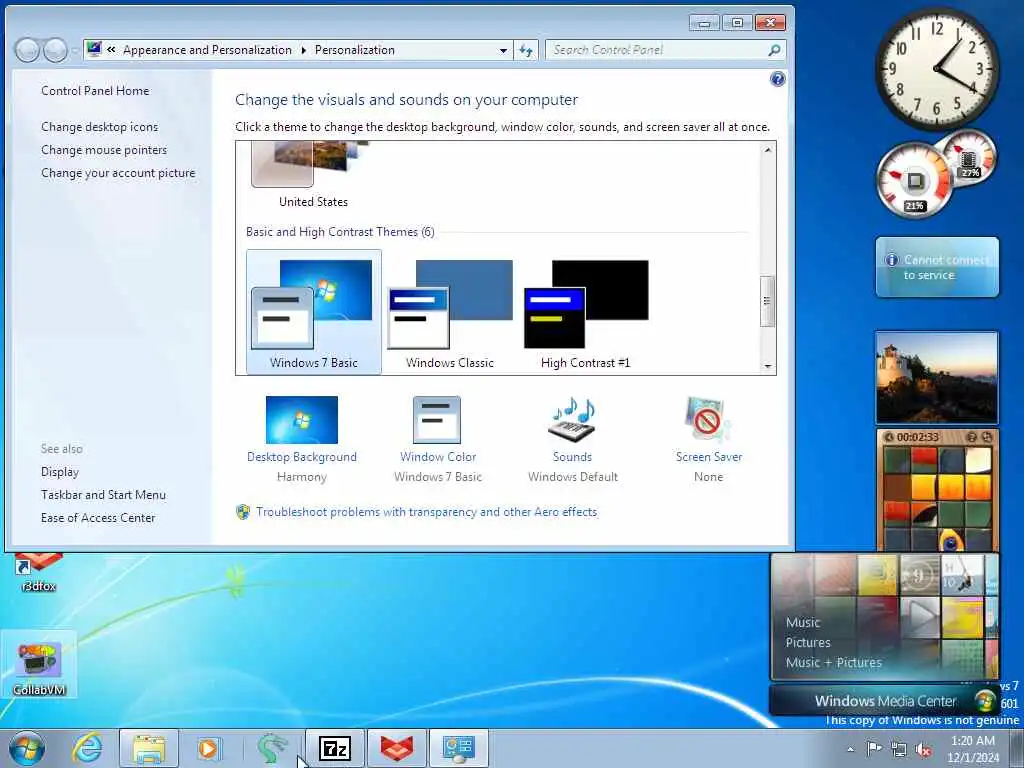Launch Internet Explorer from taskbar
Screen dimensions: 1024x768
(87, 748)
